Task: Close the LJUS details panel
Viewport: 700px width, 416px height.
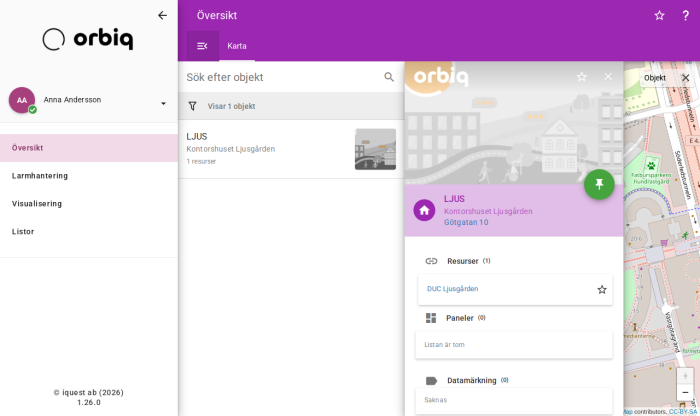Action: [x=608, y=77]
